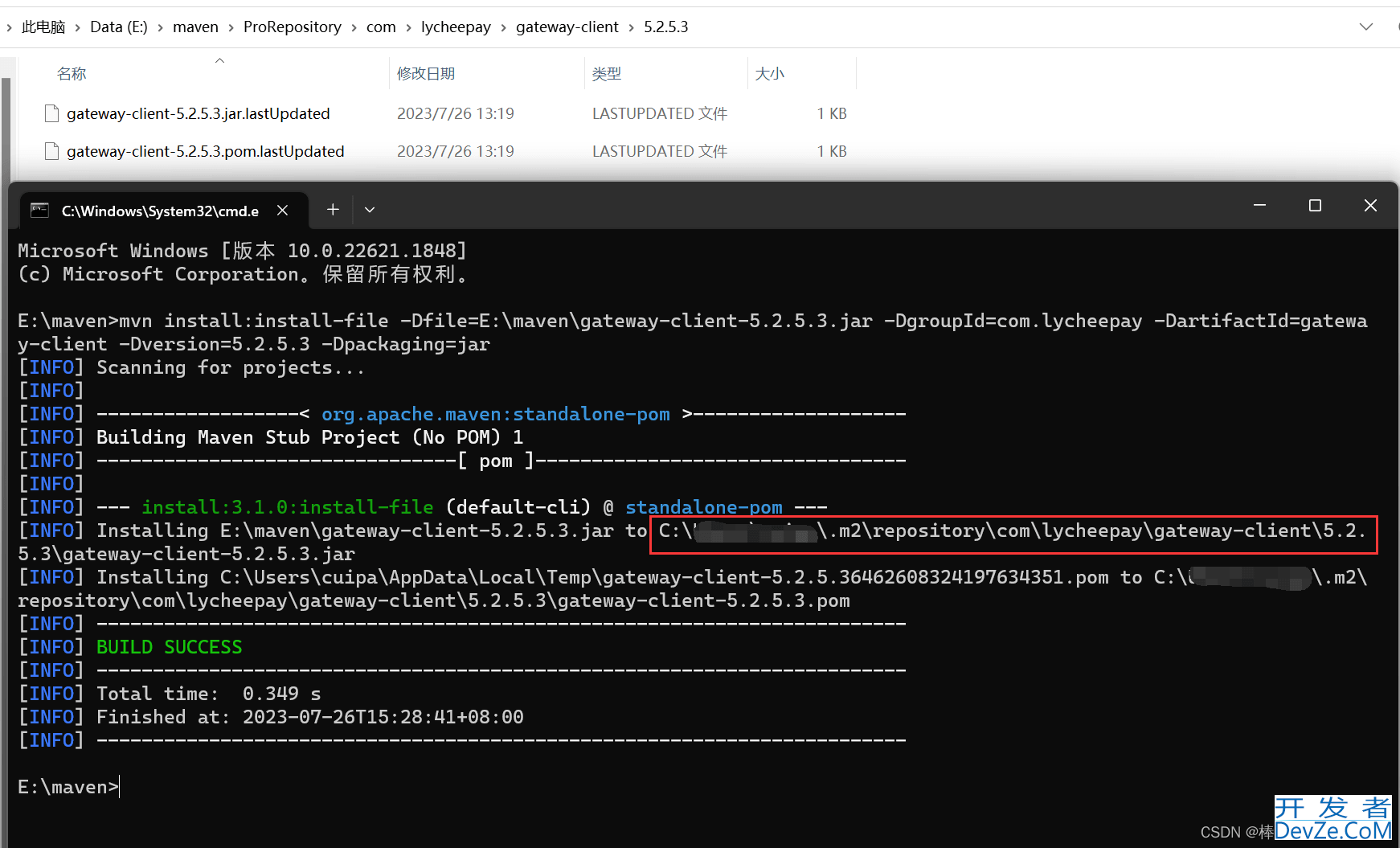Expand chevron after com breadcrumb
Viewport: 1400px width, 848px height.
click(408, 27)
